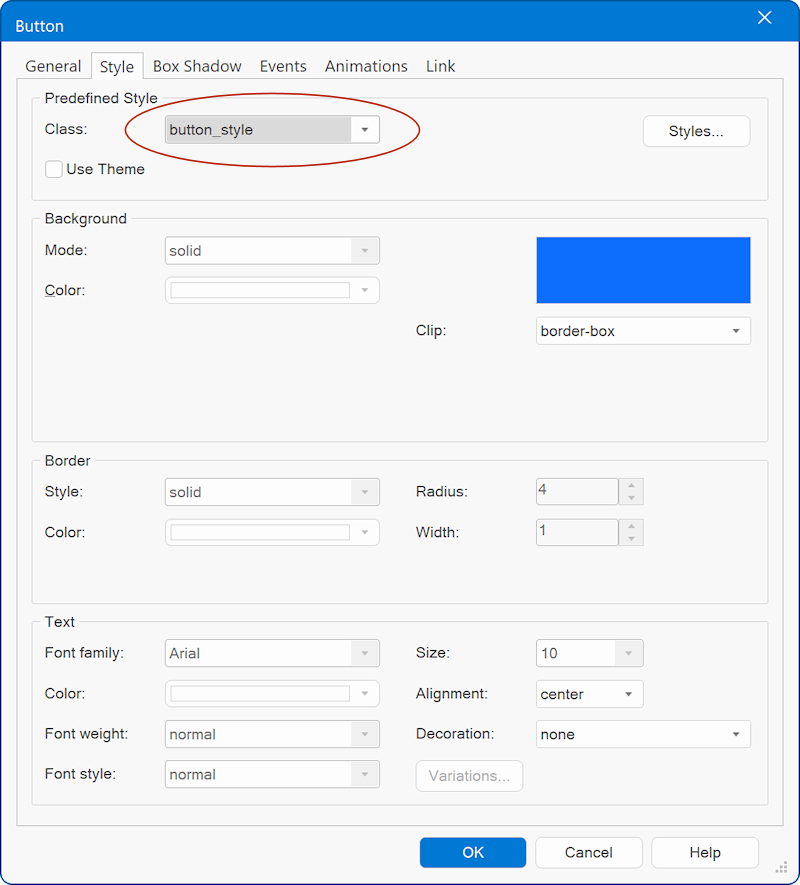Image resolution: width=800 pixels, height=885 pixels.
Task: Click the text Size field showing 10
Action: click(577, 654)
